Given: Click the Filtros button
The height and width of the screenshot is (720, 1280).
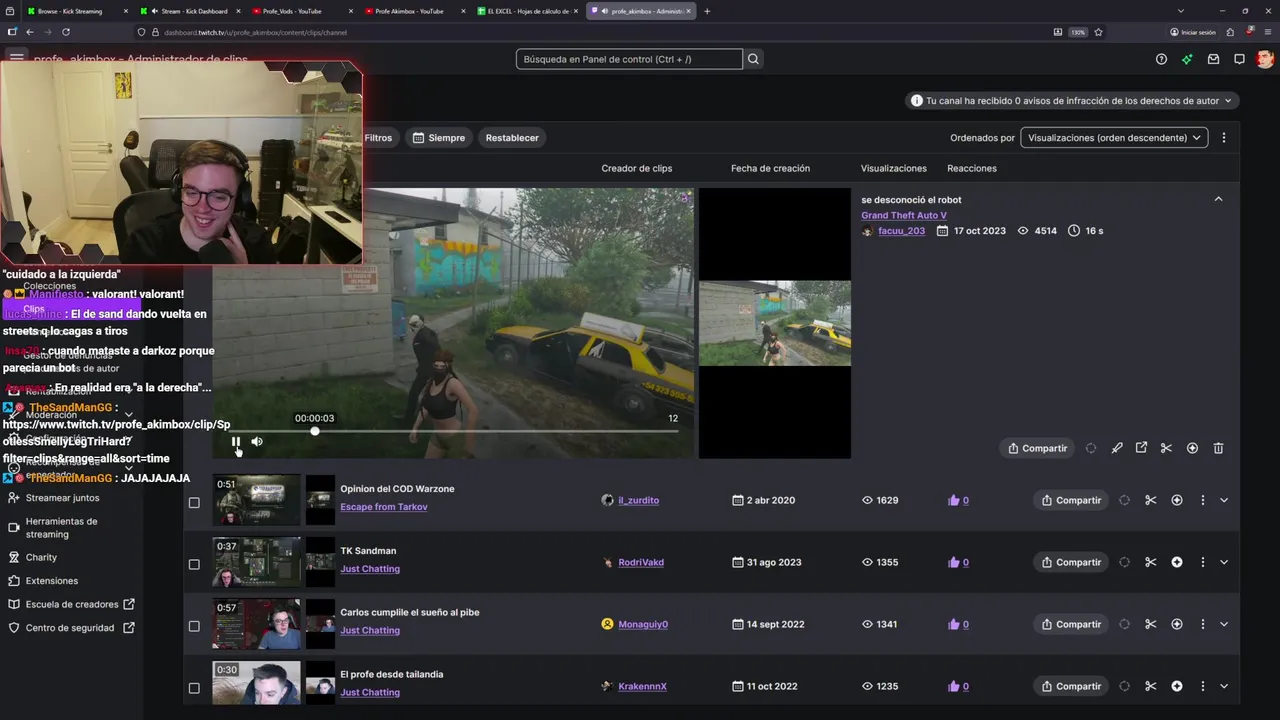Looking at the screenshot, I should [378, 138].
